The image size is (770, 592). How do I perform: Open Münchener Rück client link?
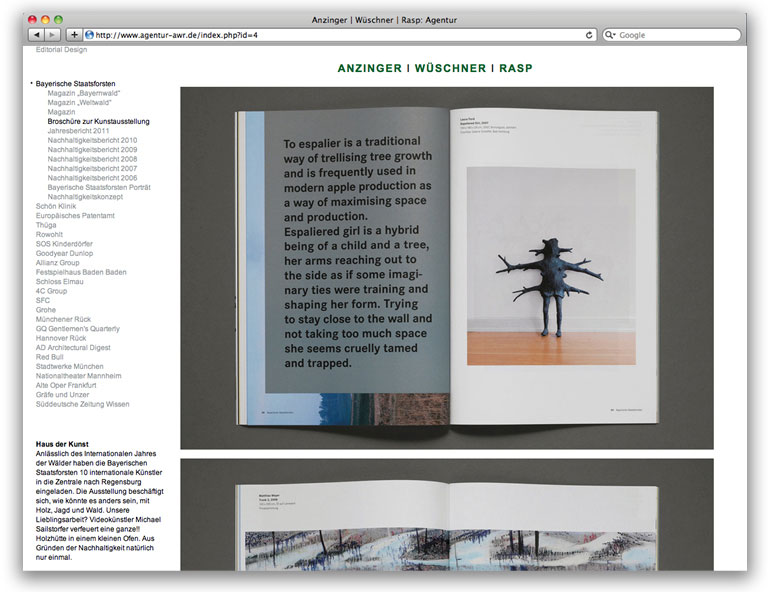pyautogui.click(x=63, y=319)
